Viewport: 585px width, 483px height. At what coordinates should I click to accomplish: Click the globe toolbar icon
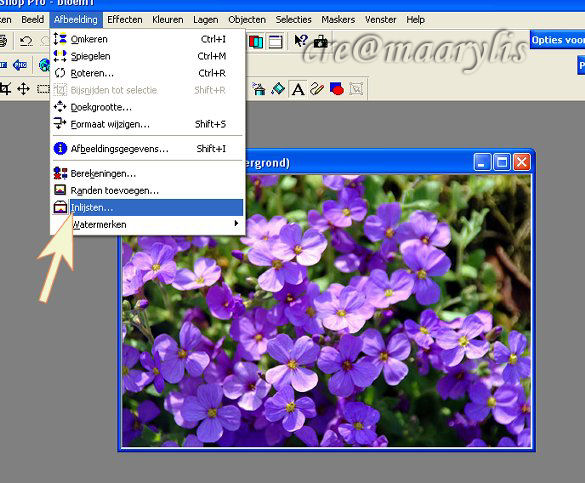coord(44,65)
